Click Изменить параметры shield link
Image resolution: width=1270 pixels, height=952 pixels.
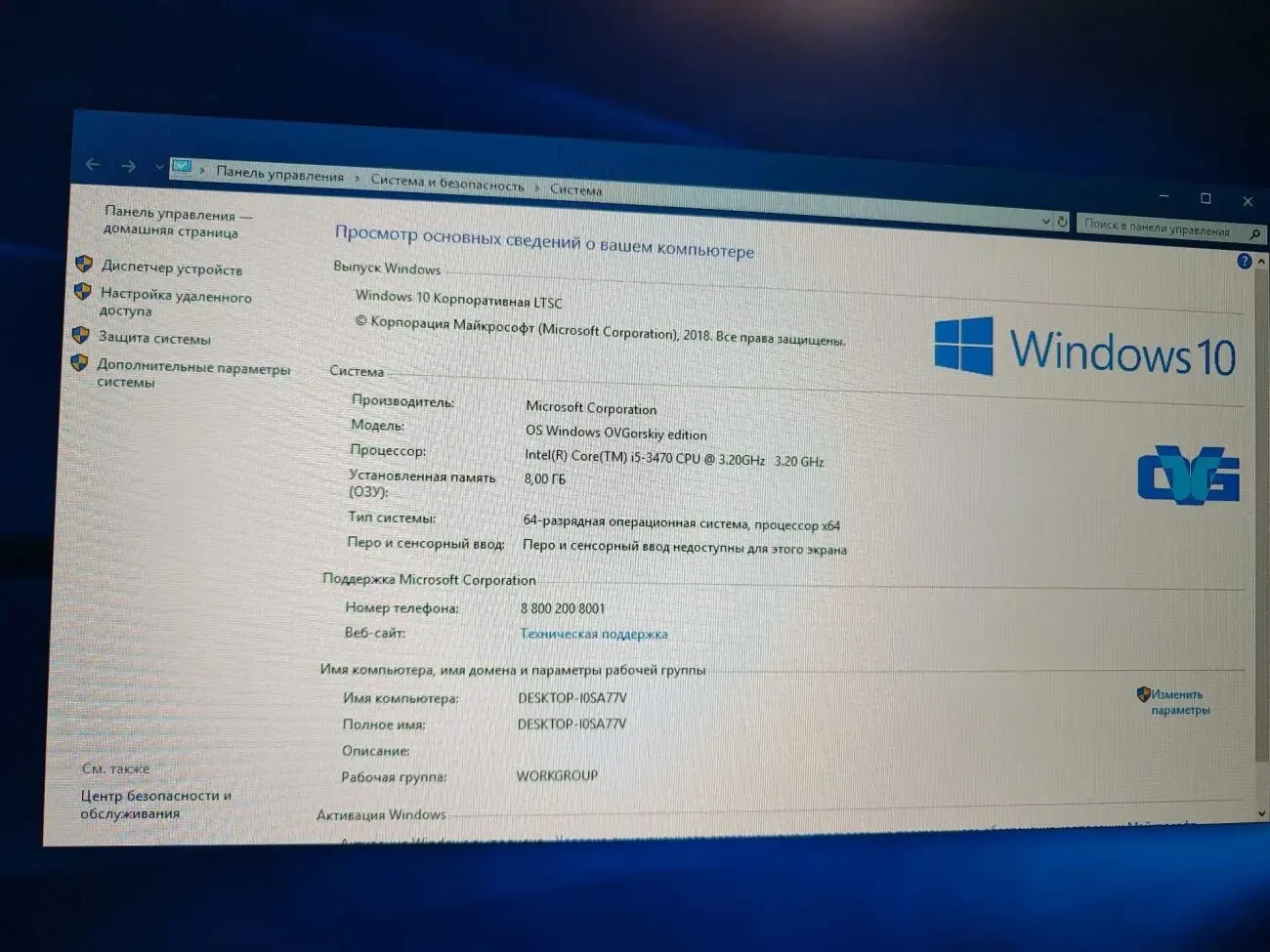click(1177, 702)
